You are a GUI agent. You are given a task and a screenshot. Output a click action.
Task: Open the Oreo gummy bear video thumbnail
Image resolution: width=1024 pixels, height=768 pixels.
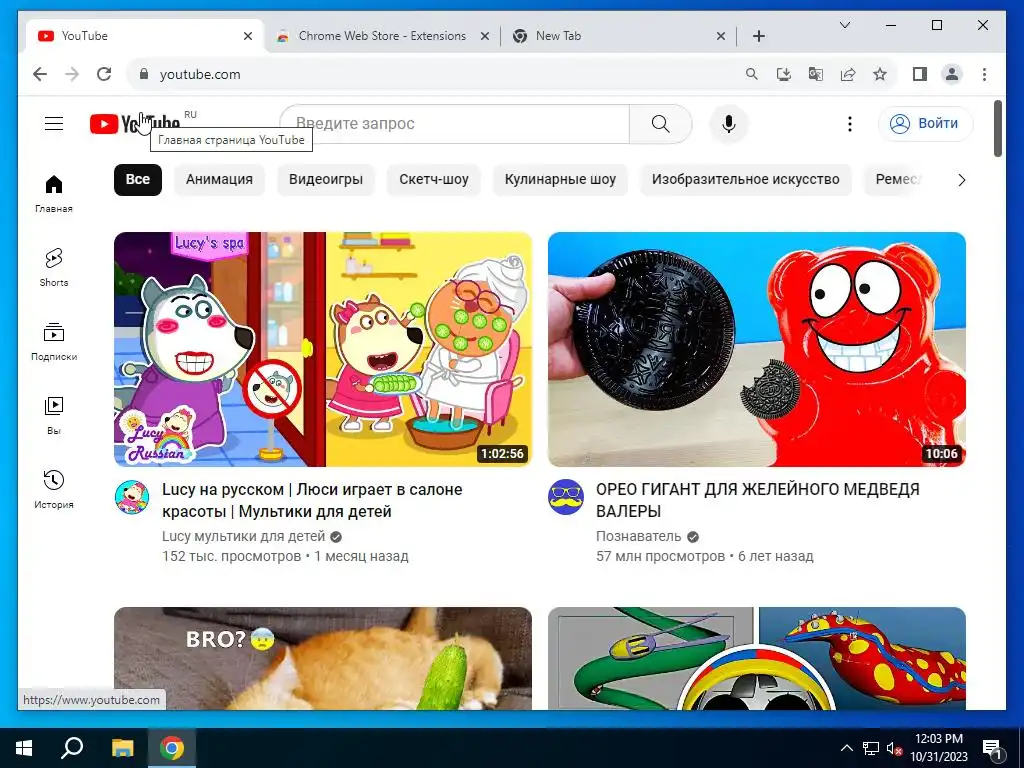click(756, 349)
